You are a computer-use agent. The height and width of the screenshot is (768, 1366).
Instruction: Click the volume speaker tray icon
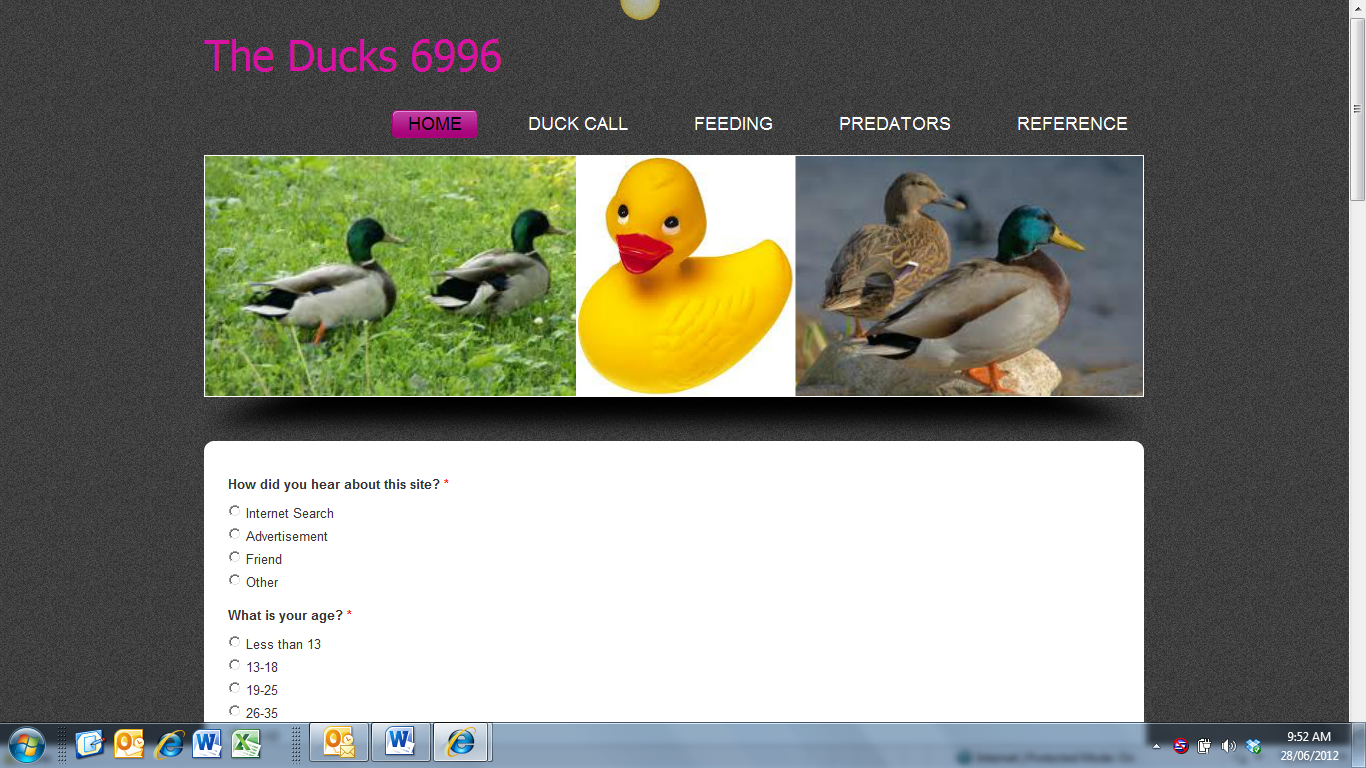click(x=1229, y=746)
